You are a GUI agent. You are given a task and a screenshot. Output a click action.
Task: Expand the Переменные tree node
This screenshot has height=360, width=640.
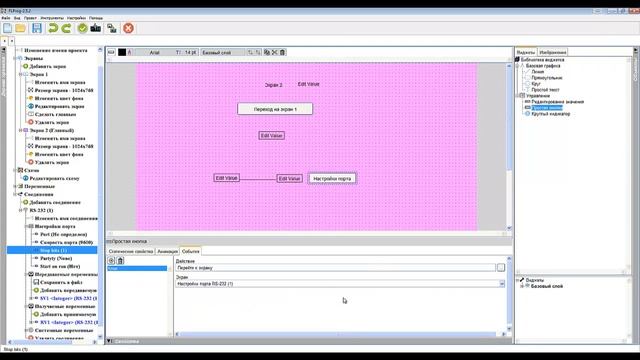pos(15,186)
